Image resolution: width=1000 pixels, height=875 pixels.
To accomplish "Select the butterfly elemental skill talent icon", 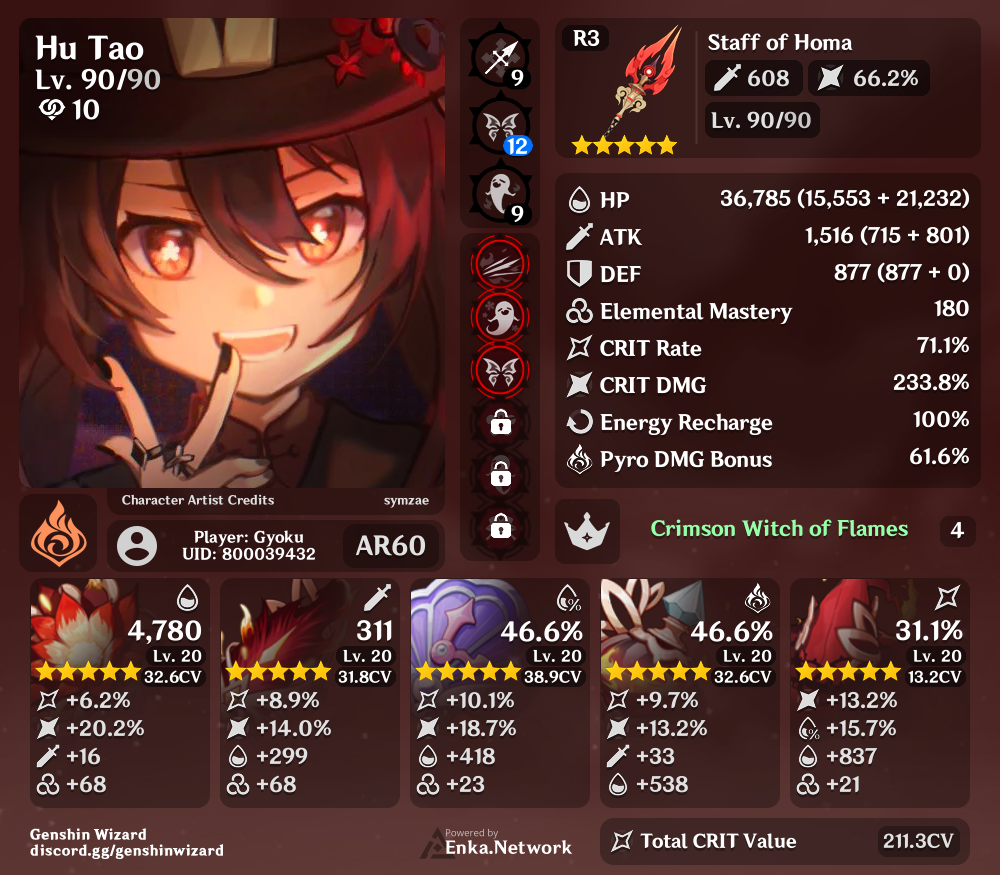I will (x=500, y=126).
